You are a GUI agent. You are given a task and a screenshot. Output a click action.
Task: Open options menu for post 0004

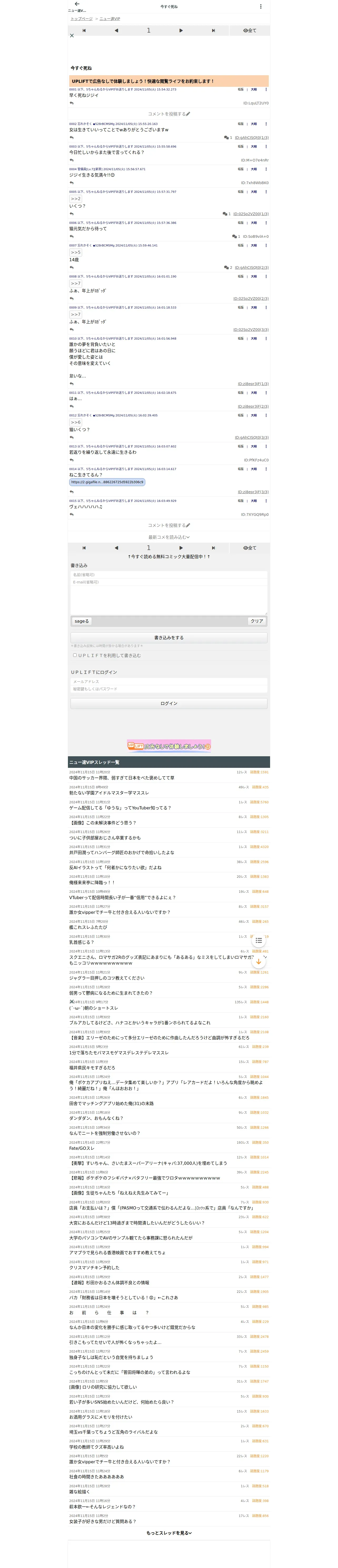click(x=266, y=169)
